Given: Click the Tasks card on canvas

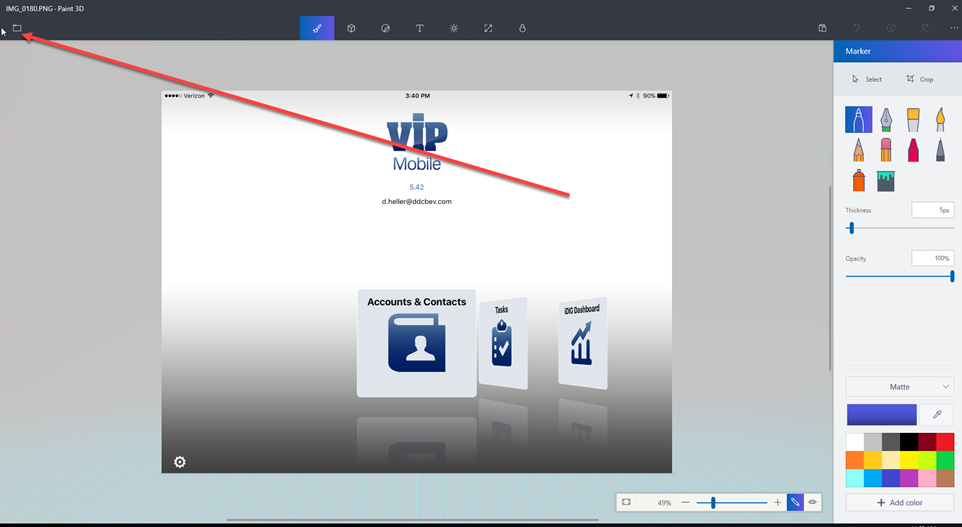Looking at the screenshot, I should click(x=503, y=343).
